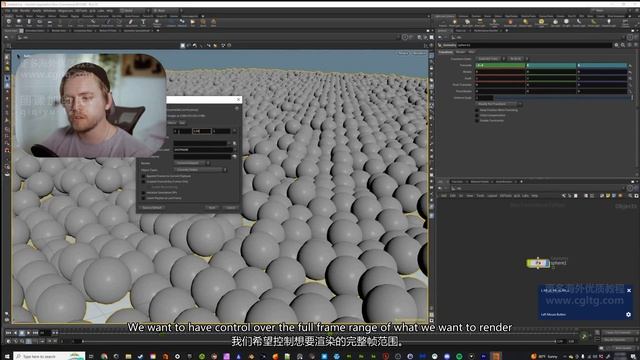The width and height of the screenshot is (640, 360).
Task: Click end frame field in flipbook dialog
Action: coord(202,131)
